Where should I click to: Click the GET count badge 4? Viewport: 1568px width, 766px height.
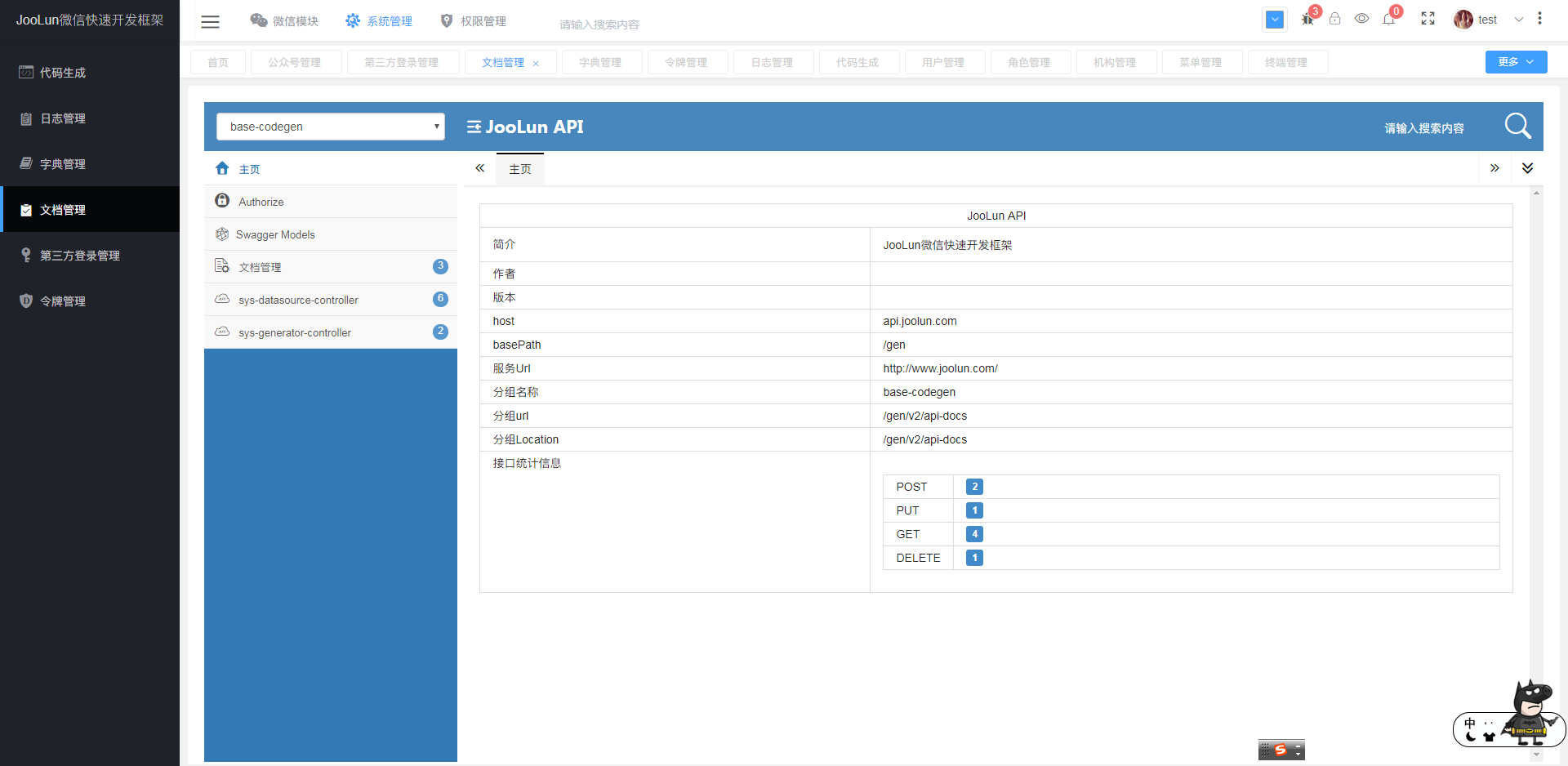[974, 534]
